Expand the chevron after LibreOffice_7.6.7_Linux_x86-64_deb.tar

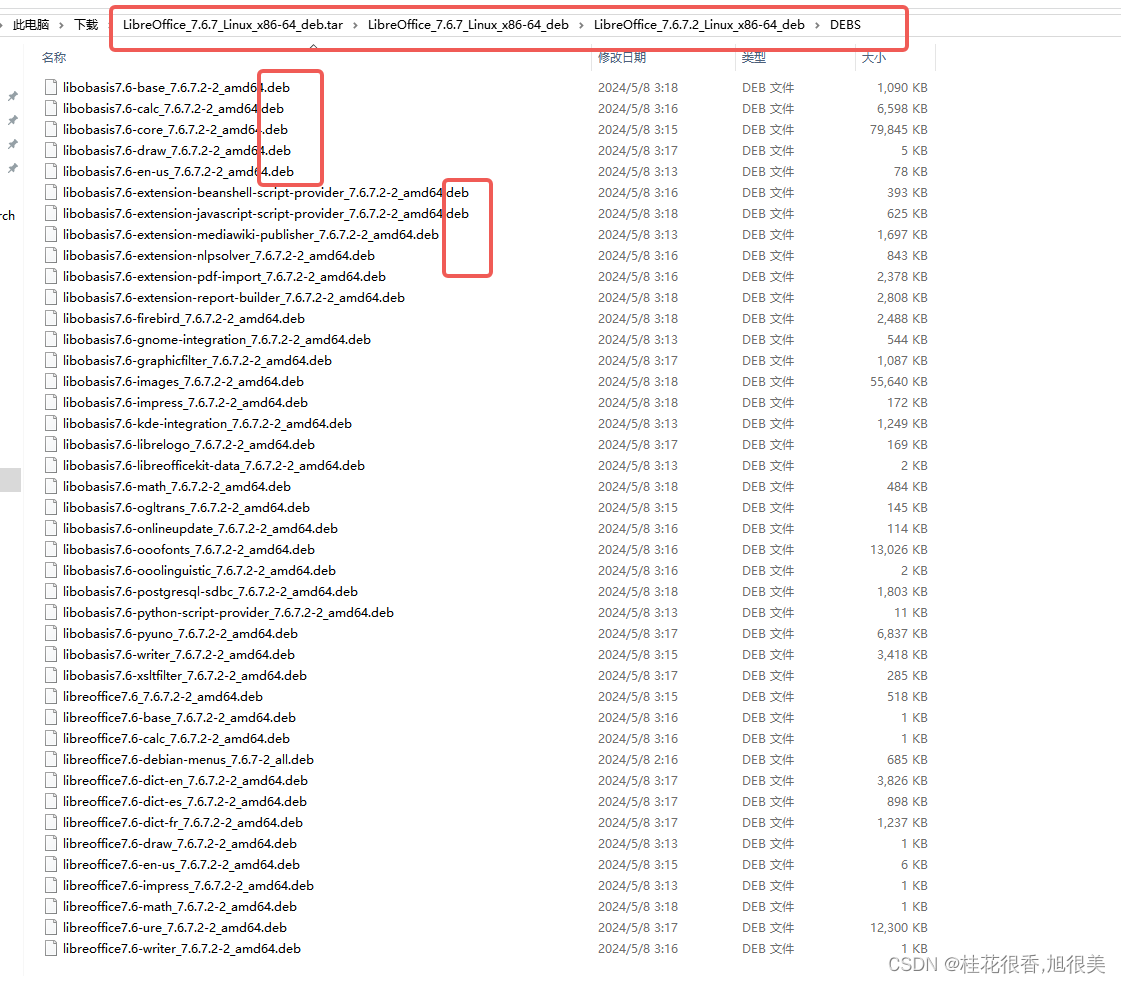[355, 25]
